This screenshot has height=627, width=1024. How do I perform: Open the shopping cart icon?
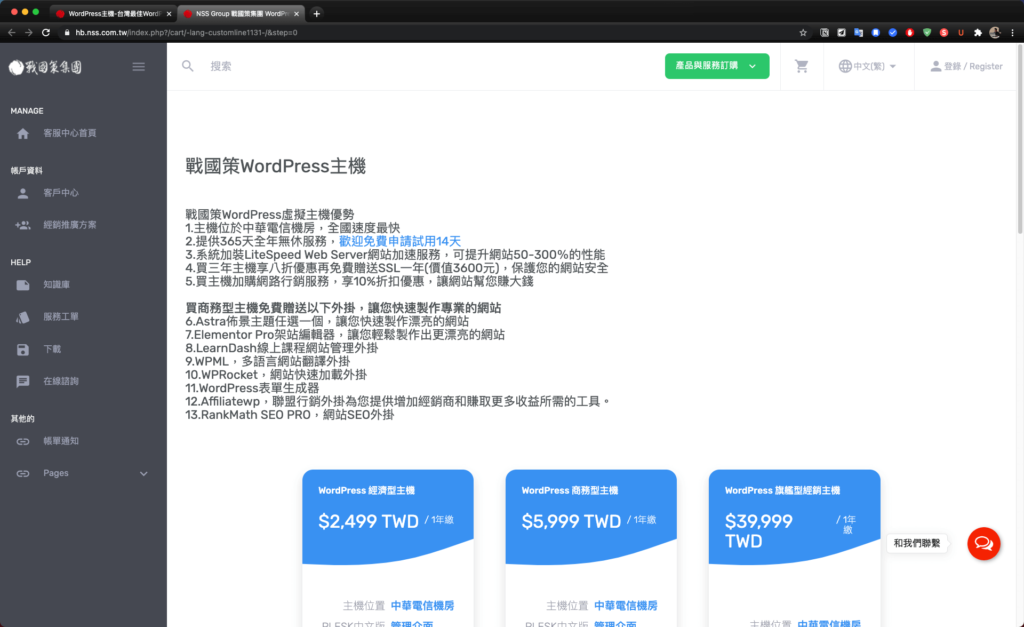801,66
